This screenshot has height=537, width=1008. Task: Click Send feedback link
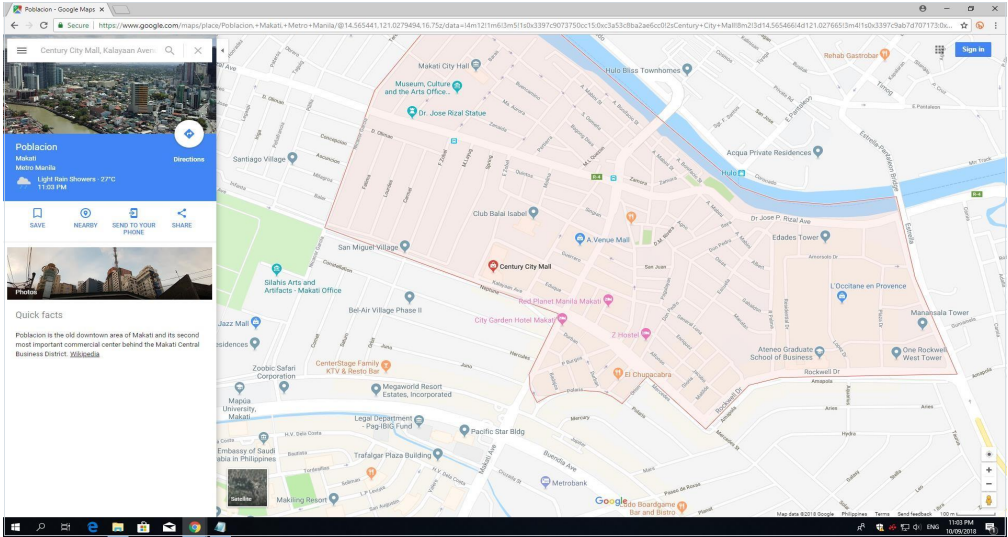point(915,514)
